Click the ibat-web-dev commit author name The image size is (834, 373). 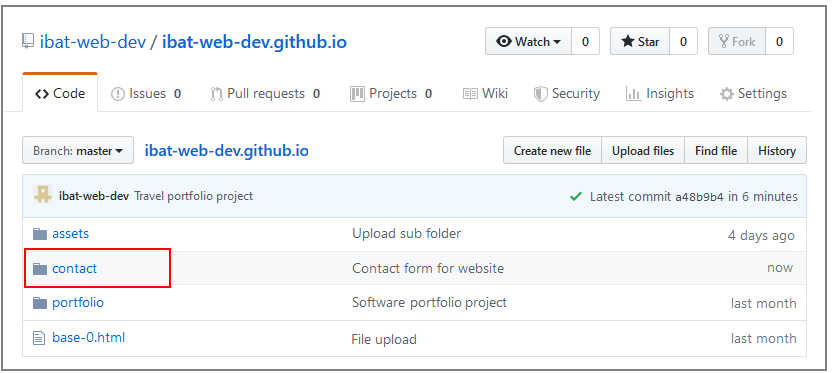tap(94, 196)
